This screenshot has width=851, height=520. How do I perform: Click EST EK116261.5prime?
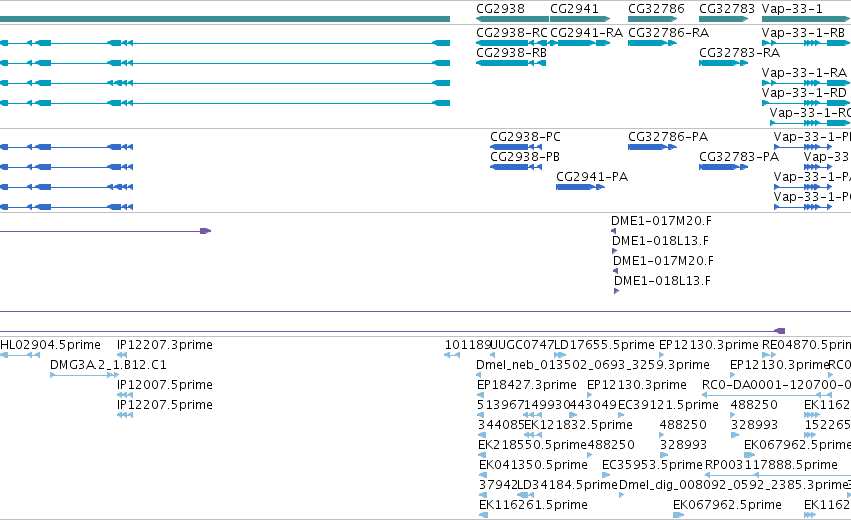(x=533, y=505)
